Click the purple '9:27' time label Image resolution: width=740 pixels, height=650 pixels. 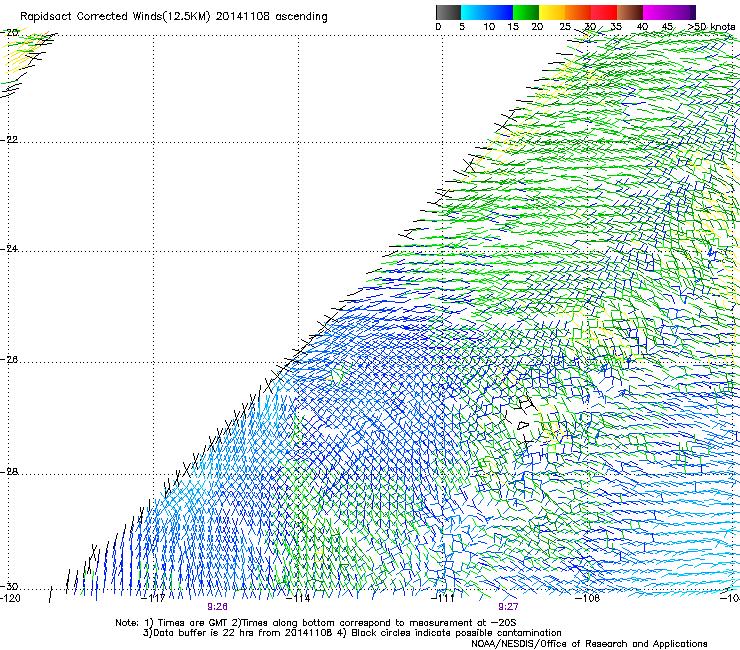coord(508,607)
